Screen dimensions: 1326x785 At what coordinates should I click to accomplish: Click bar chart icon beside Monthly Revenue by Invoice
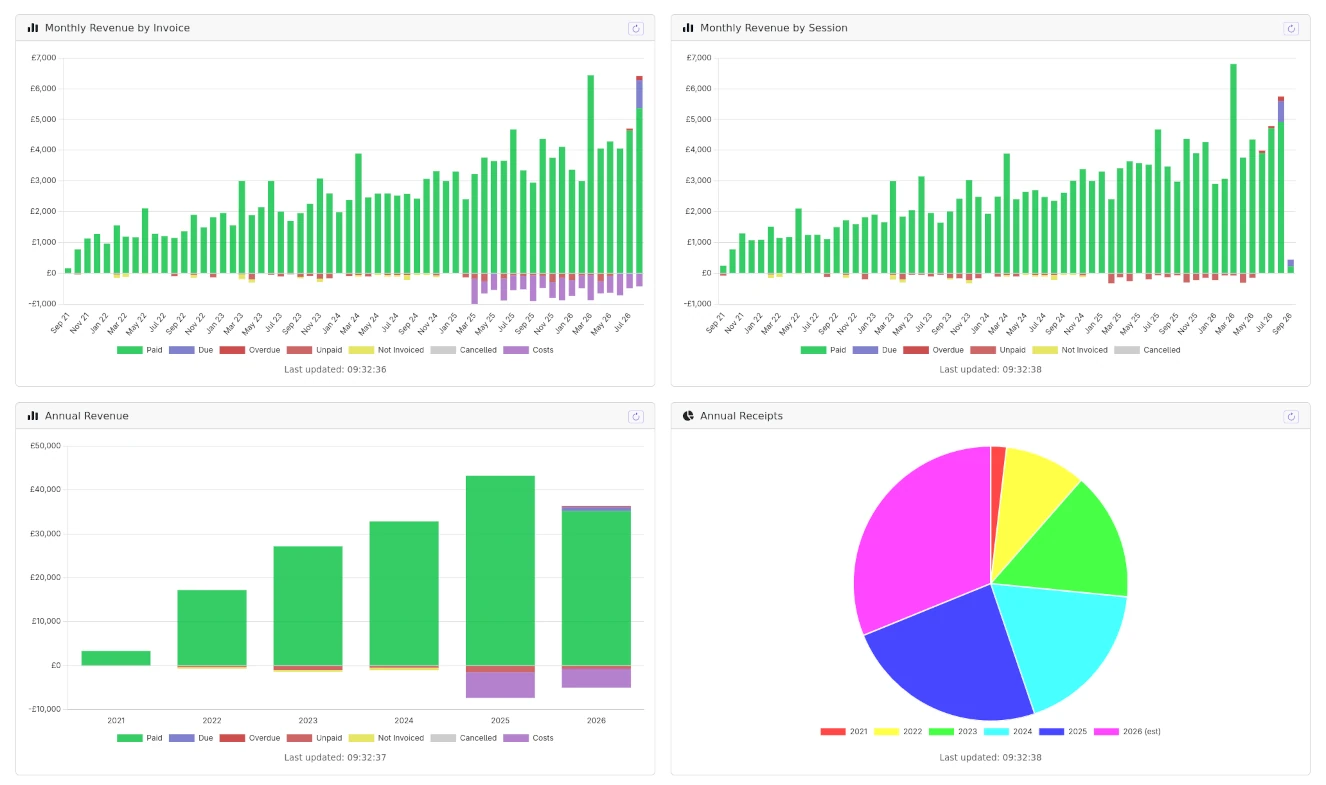33,28
